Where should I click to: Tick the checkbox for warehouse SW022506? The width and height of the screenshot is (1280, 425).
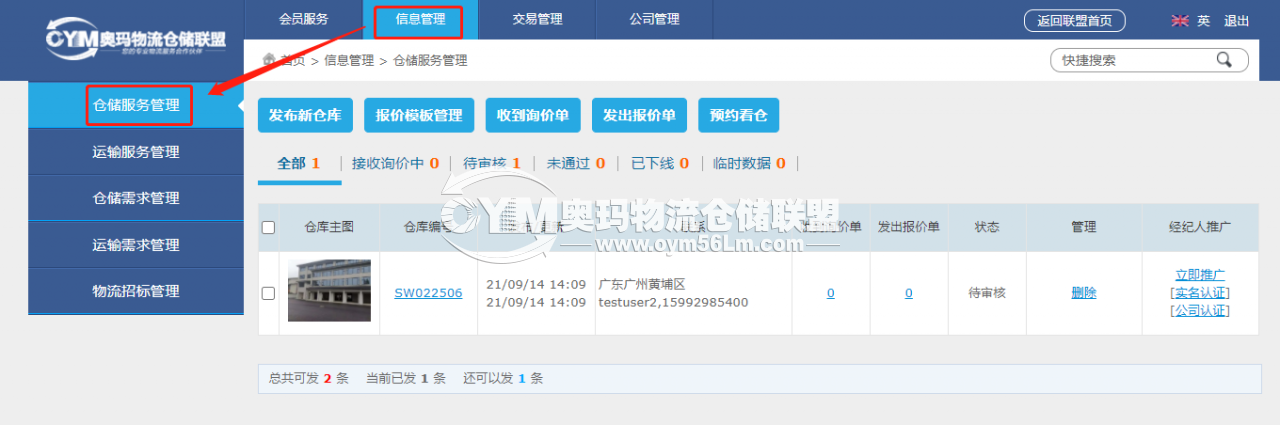(x=268, y=293)
